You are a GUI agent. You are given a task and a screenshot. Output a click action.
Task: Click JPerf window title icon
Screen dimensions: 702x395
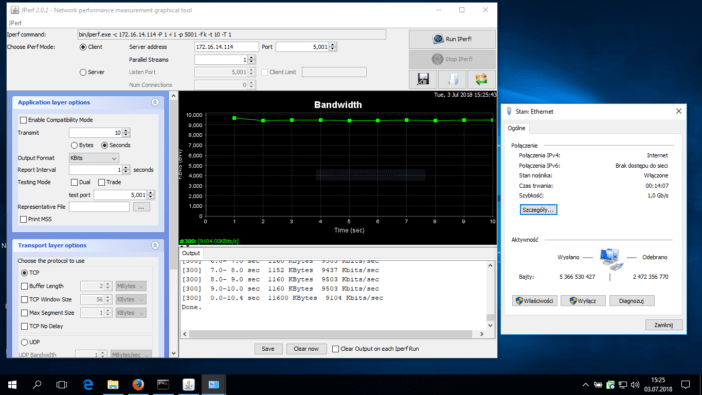tap(15, 10)
